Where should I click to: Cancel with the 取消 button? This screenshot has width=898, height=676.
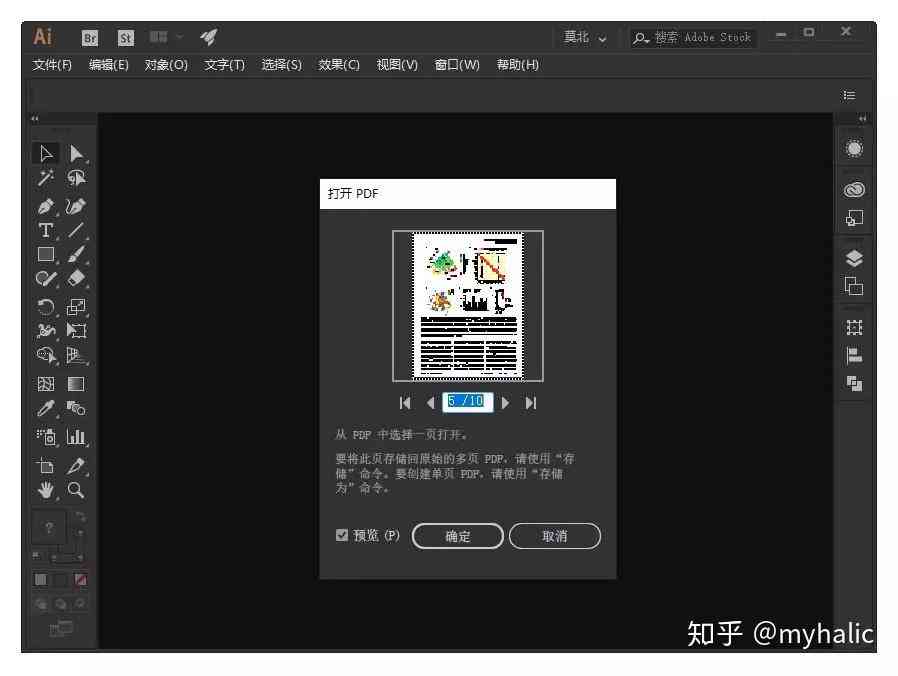coord(554,536)
